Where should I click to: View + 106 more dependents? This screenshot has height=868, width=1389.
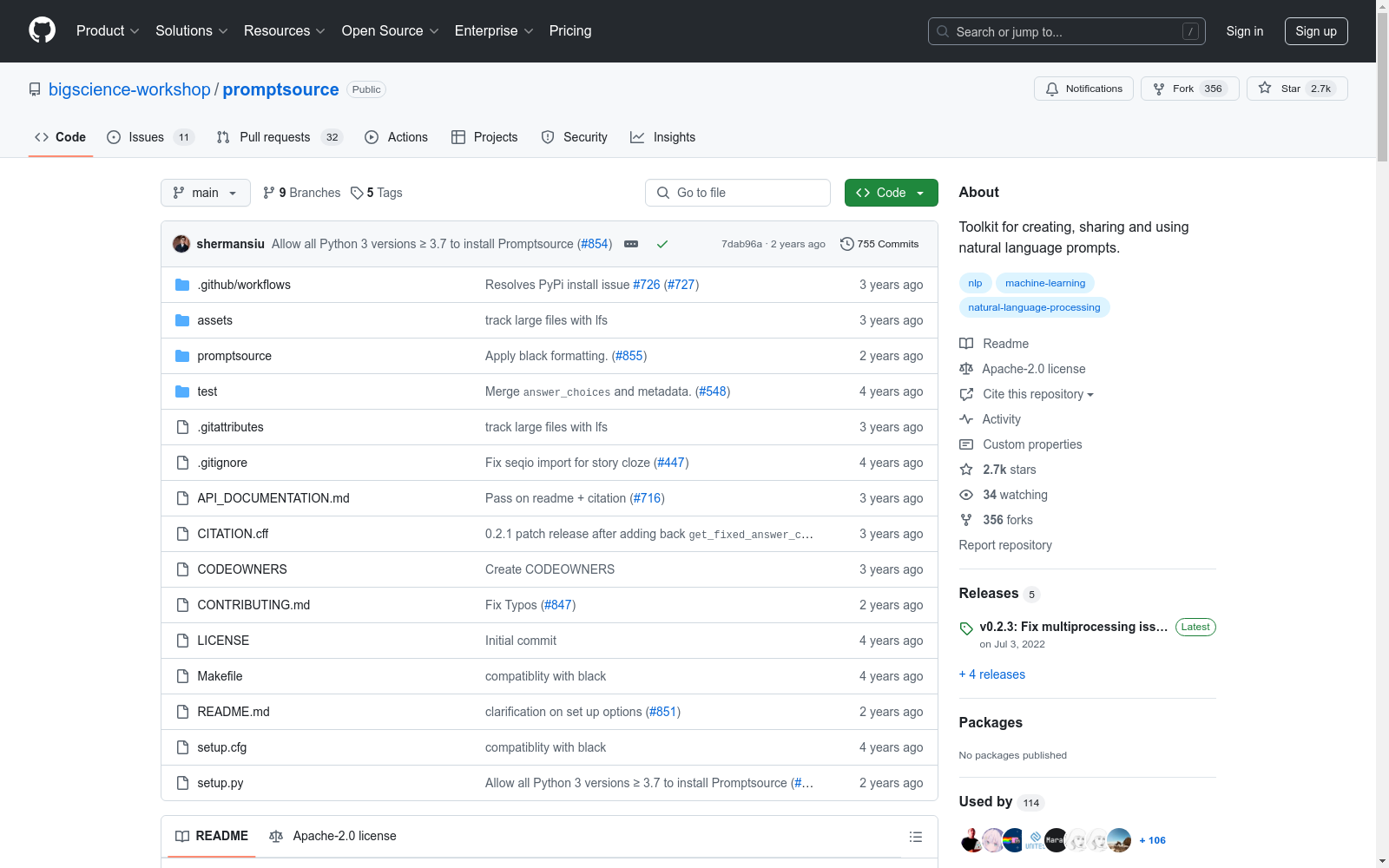(x=1152, y=840)
